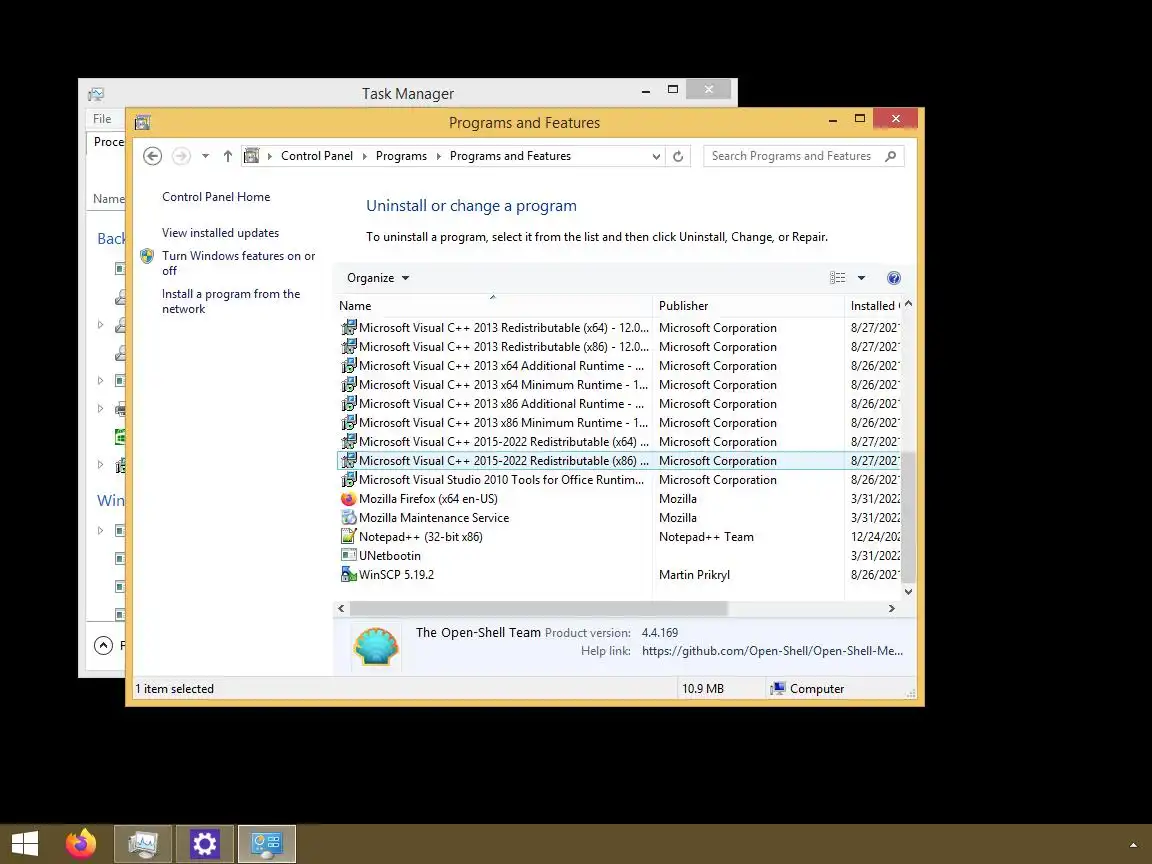Open the recent locations dropdown arrow
Image resolution: width=1152 pixels, height=864 pixels.
(x=206, y=156)
